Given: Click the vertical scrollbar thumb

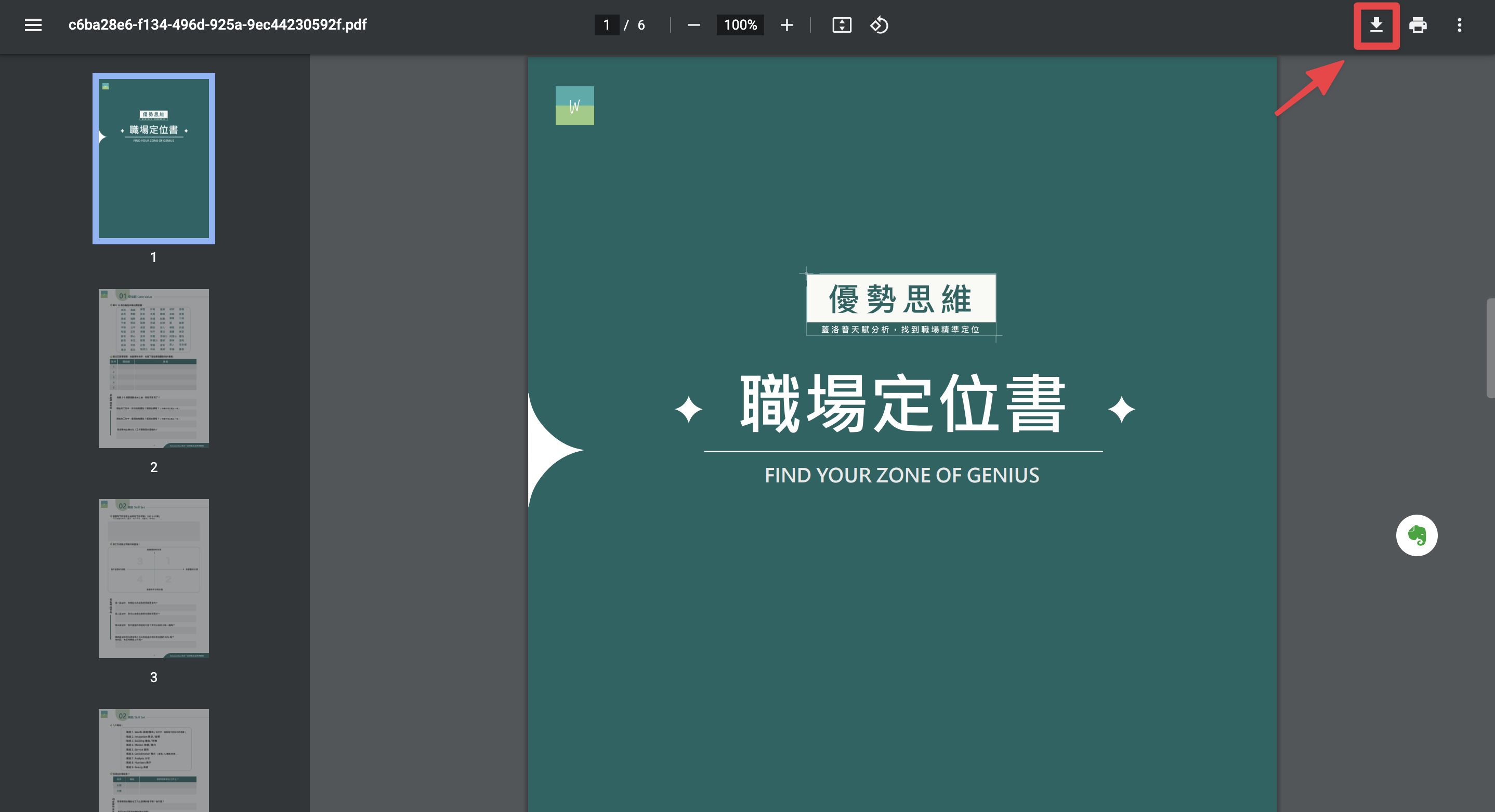Looking at the screenshot, I should pos(1490,348).
